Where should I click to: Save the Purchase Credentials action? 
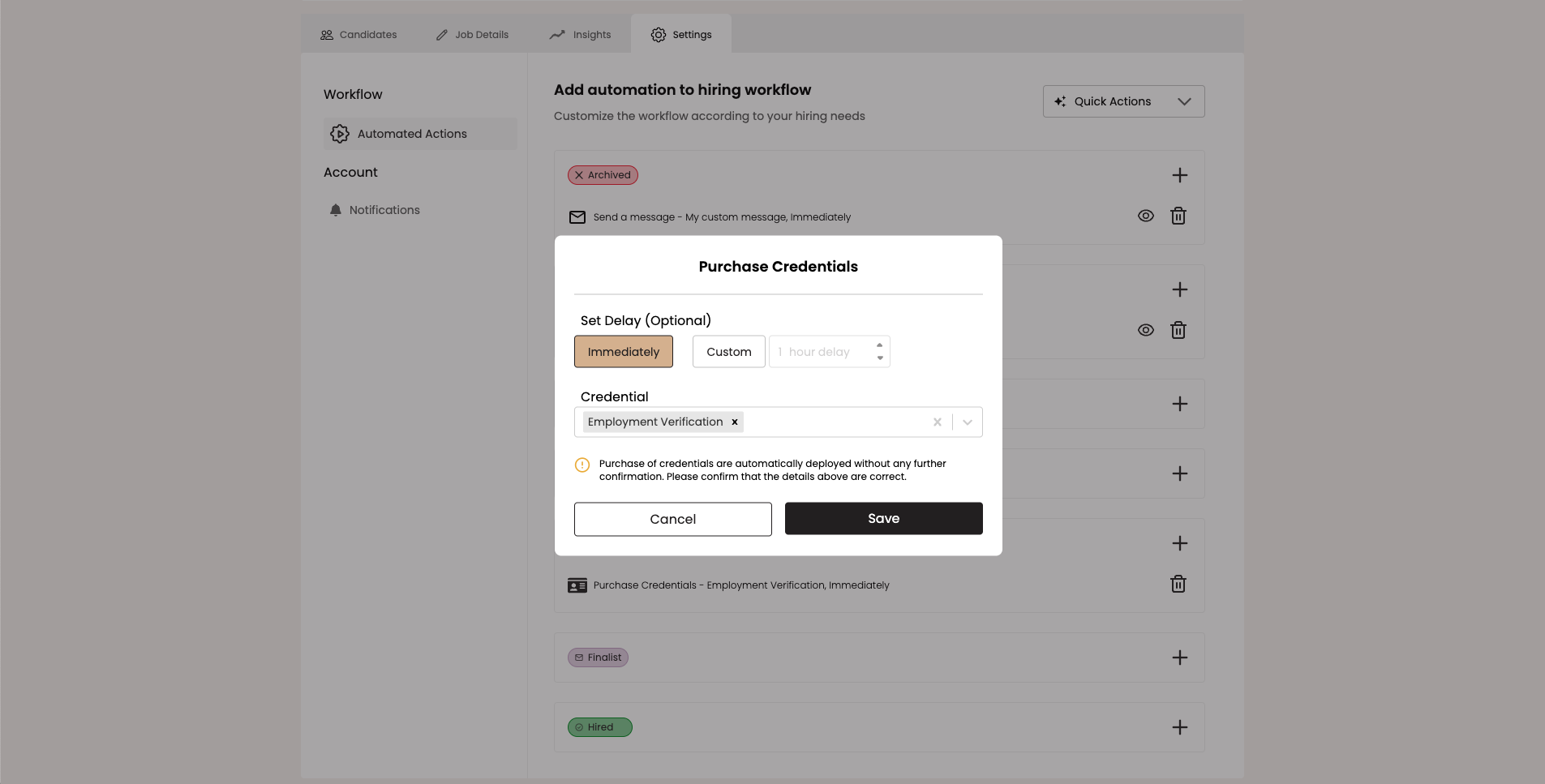884,519
